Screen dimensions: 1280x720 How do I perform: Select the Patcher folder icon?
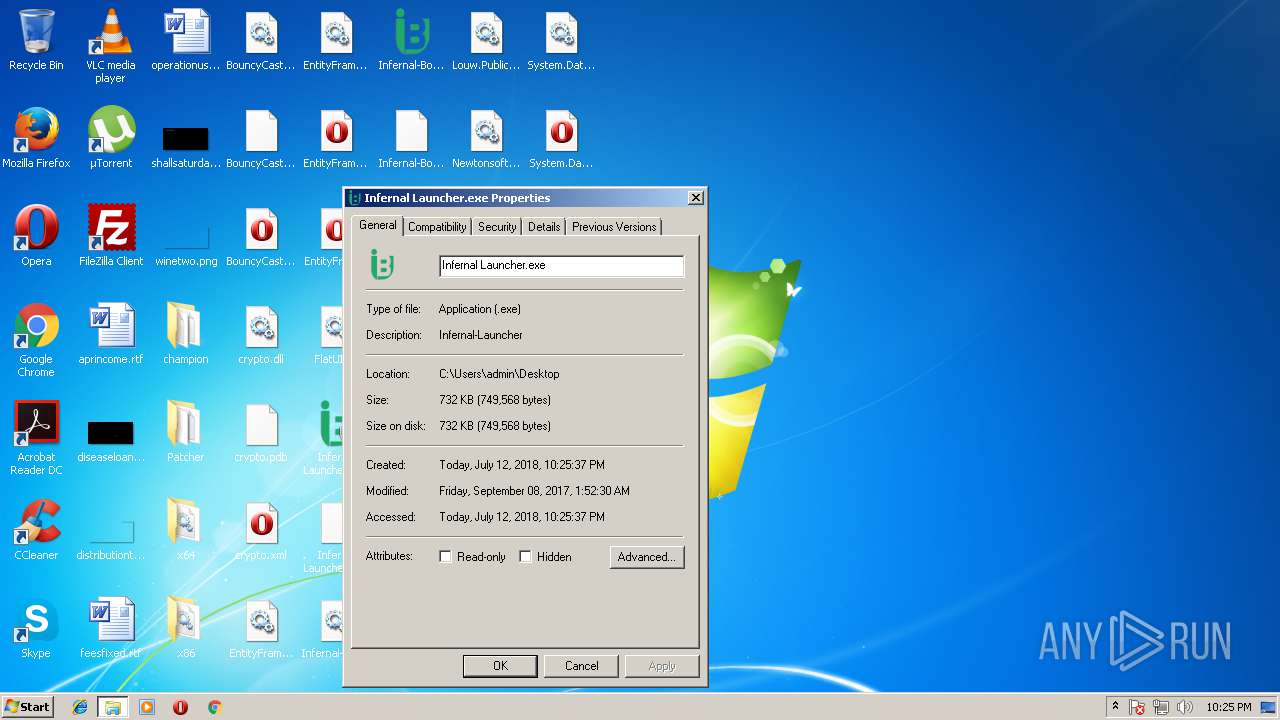[186, 432]
